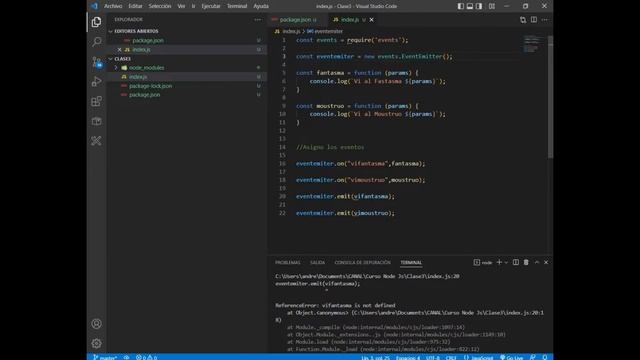640x360 pixels.
Task: Kill terminal with the trash icon
Action: pos(526,262)
